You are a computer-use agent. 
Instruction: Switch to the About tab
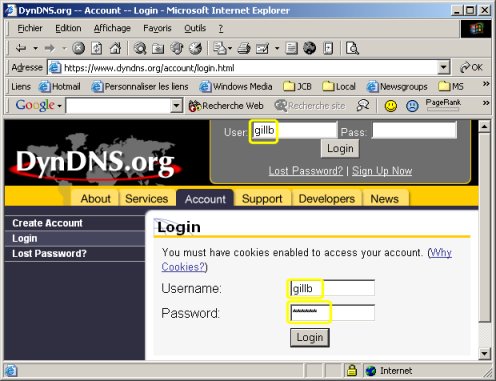point(95,198)
